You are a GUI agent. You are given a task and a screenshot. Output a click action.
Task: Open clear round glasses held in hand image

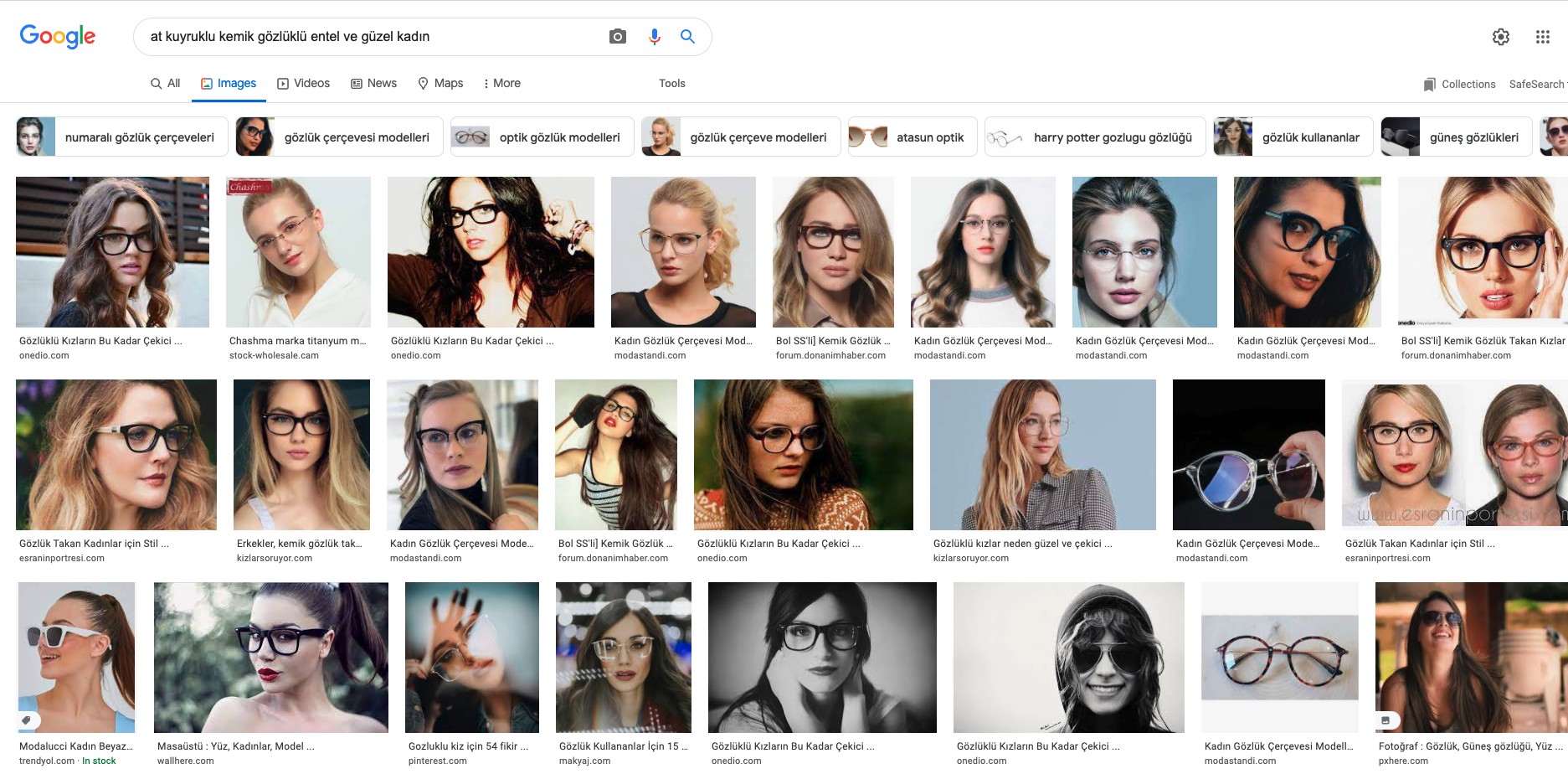[x=1249, y=455]
